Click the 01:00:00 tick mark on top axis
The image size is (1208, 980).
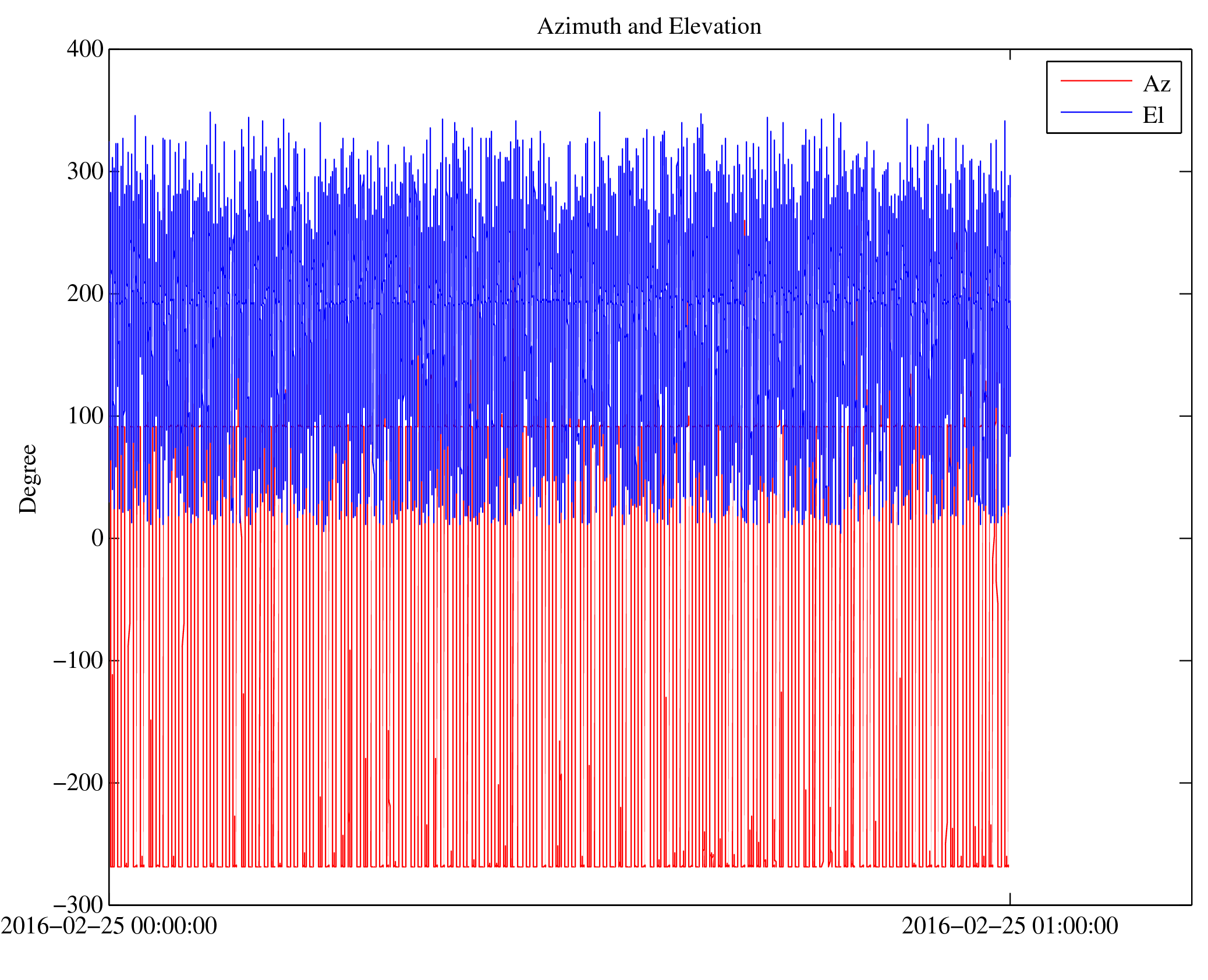(1010, 55)
